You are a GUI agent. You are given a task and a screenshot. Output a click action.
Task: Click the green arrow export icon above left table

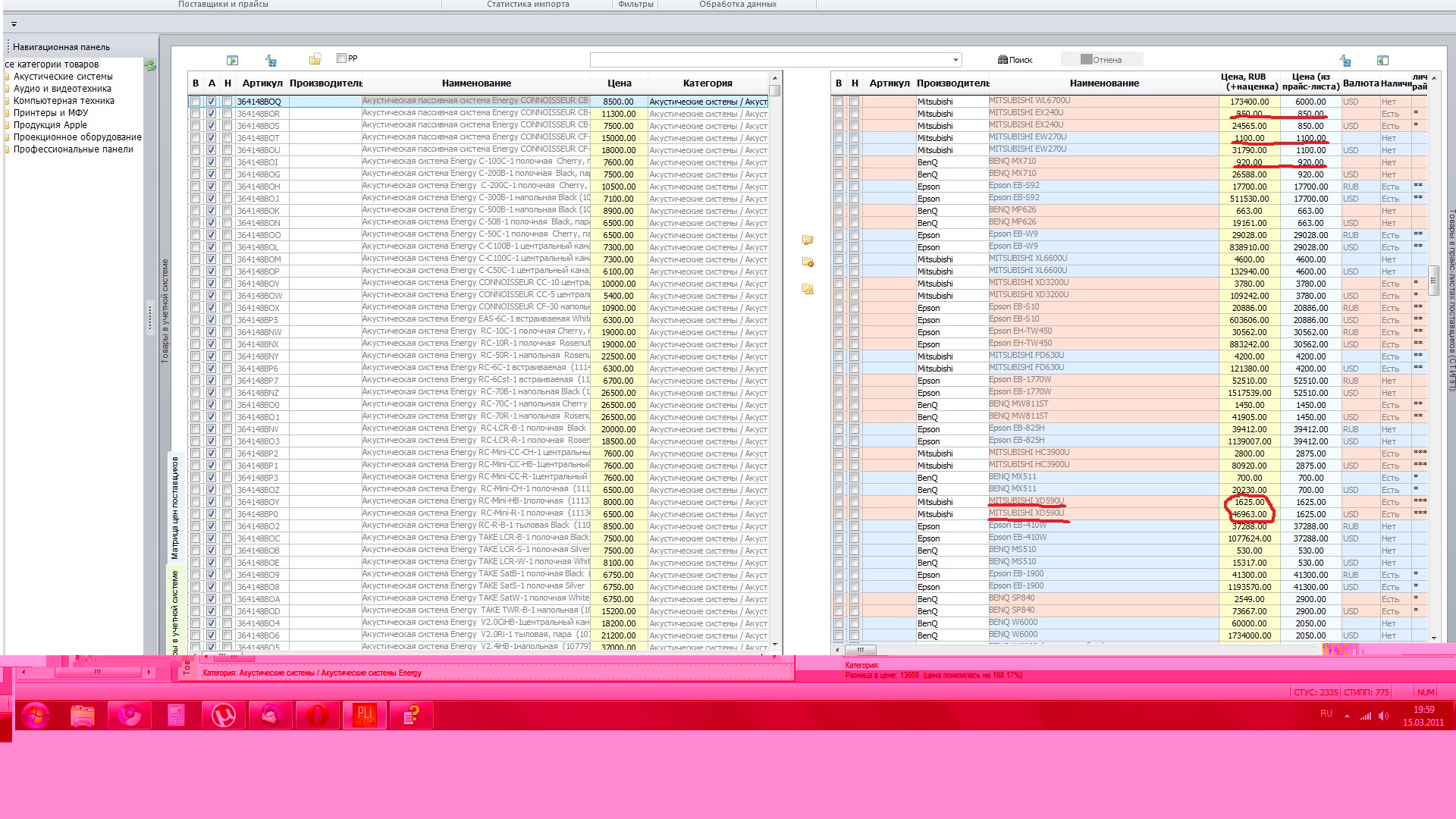coord(232,60)
